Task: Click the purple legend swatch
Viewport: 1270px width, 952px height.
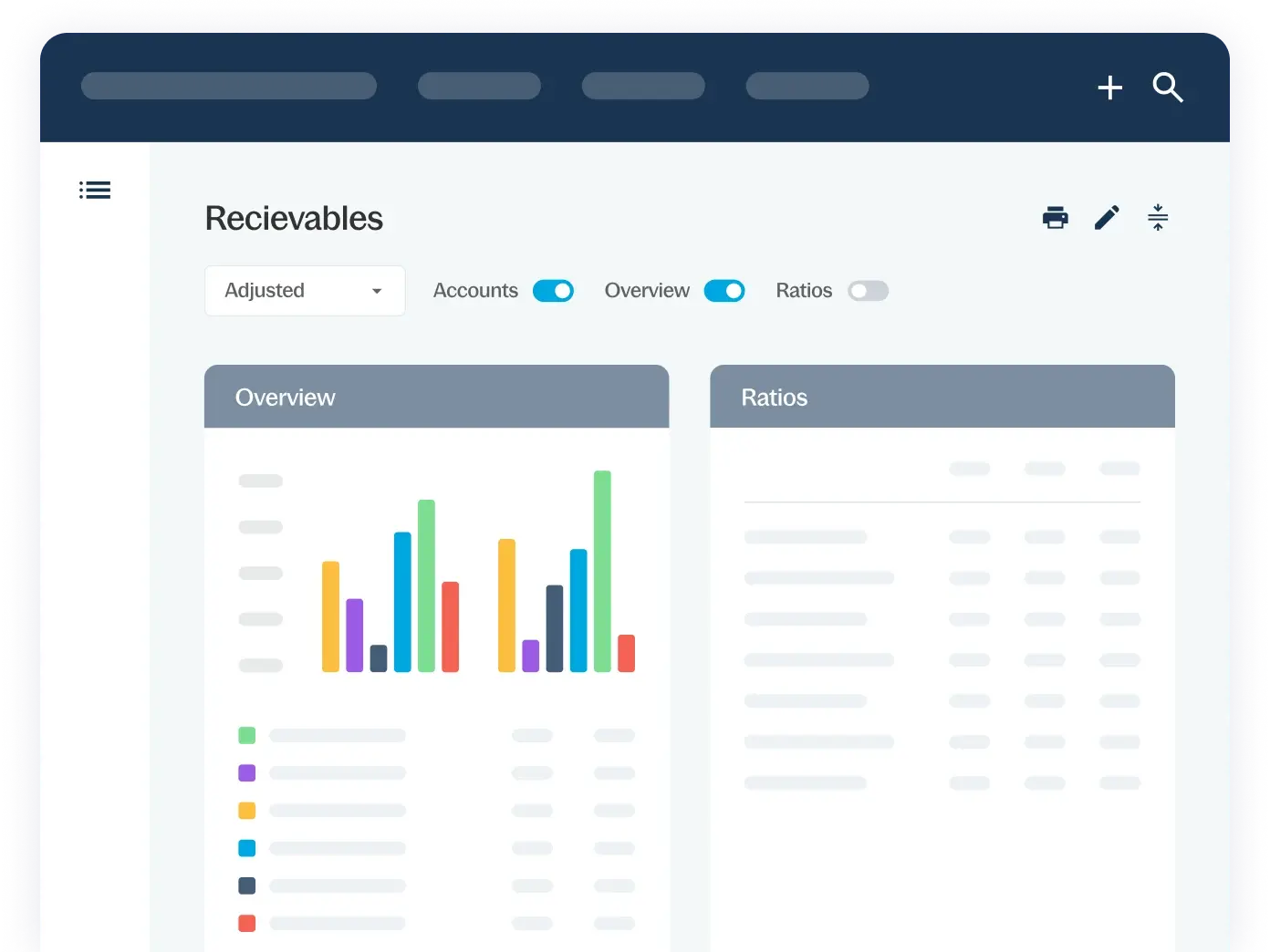Action: pos(246,773)
